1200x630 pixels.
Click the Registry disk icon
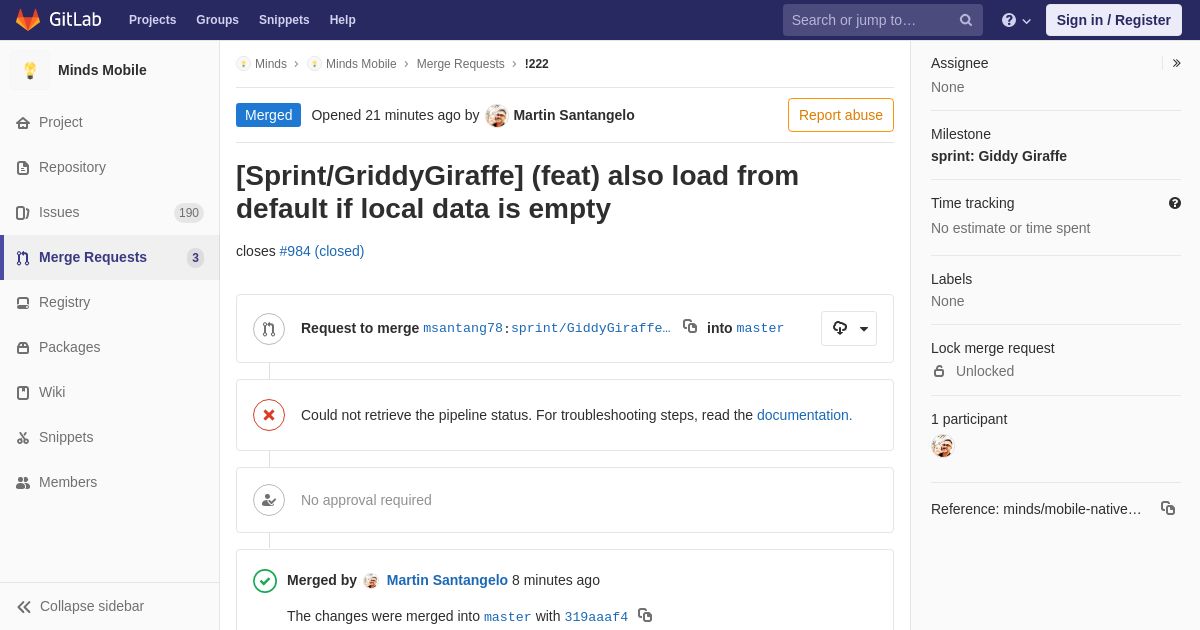pos(23,303)
